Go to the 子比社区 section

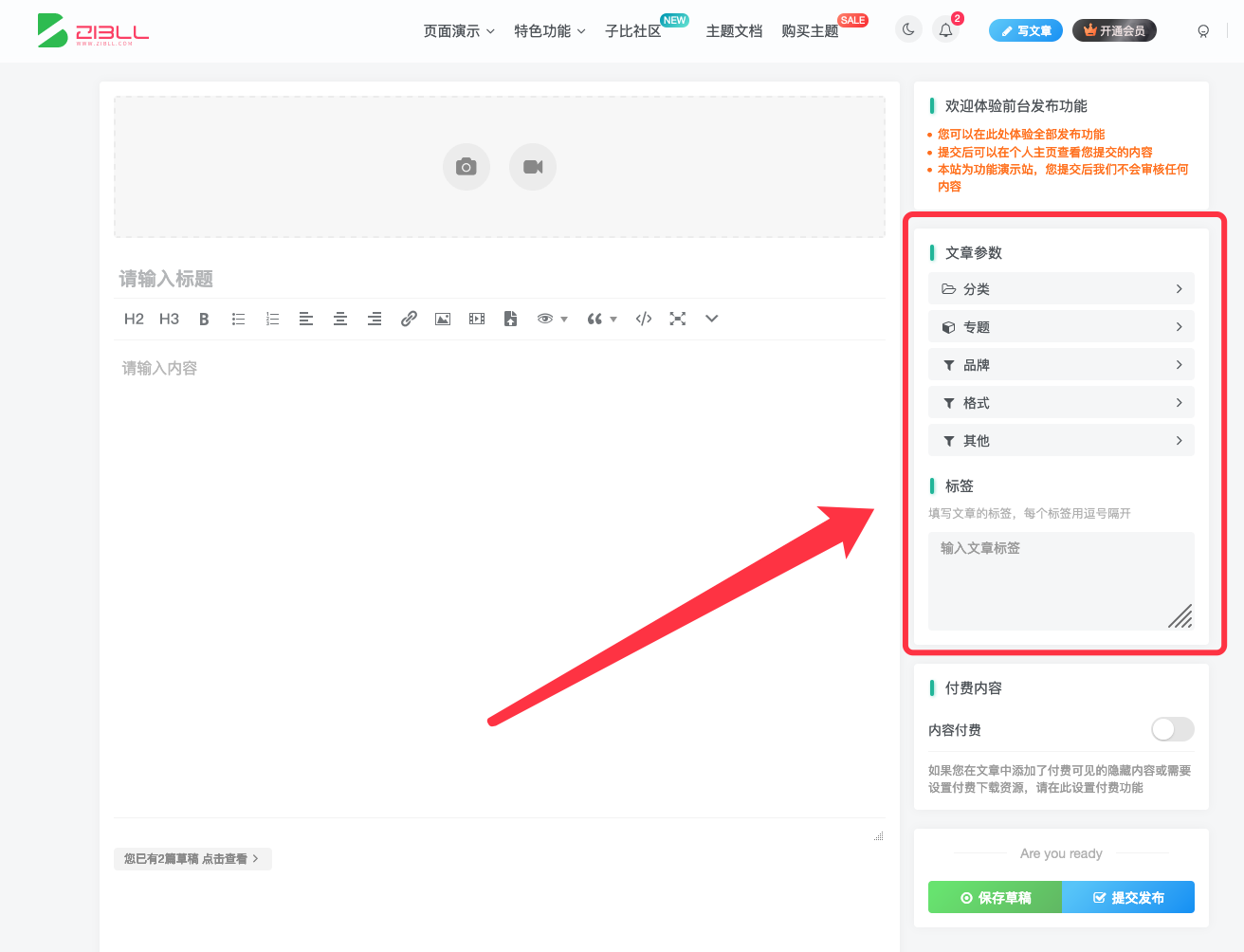634,30
